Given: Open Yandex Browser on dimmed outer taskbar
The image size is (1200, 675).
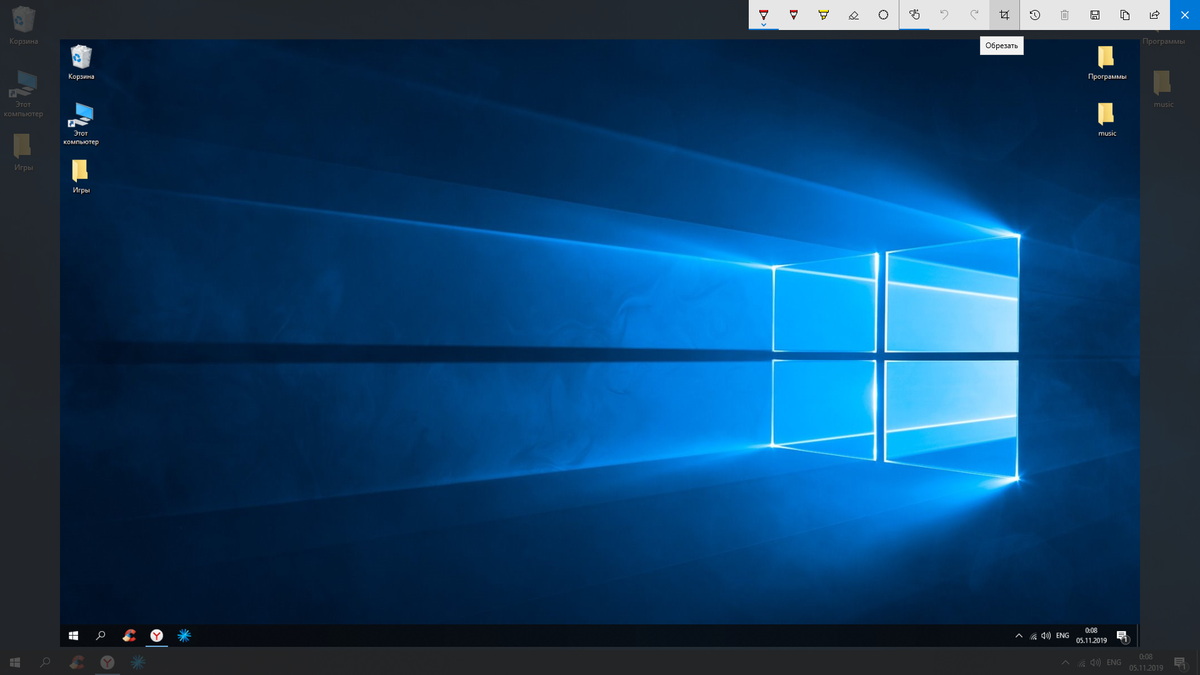Looking at the screenshot, I should [107, 662].
